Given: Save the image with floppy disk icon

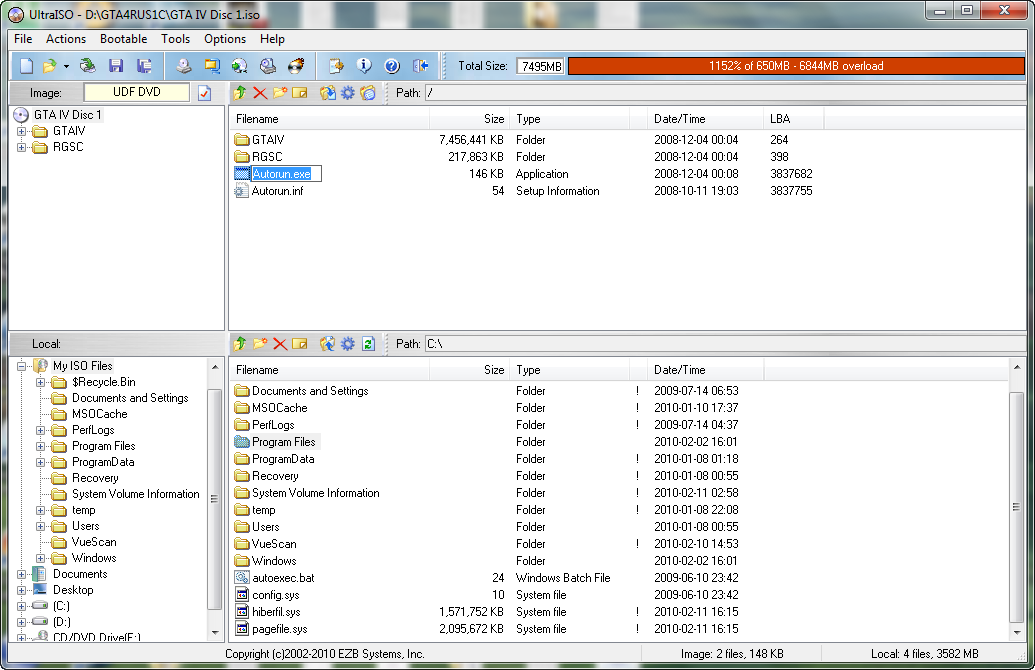Looking at the screenshot, I should pos(116,66).
